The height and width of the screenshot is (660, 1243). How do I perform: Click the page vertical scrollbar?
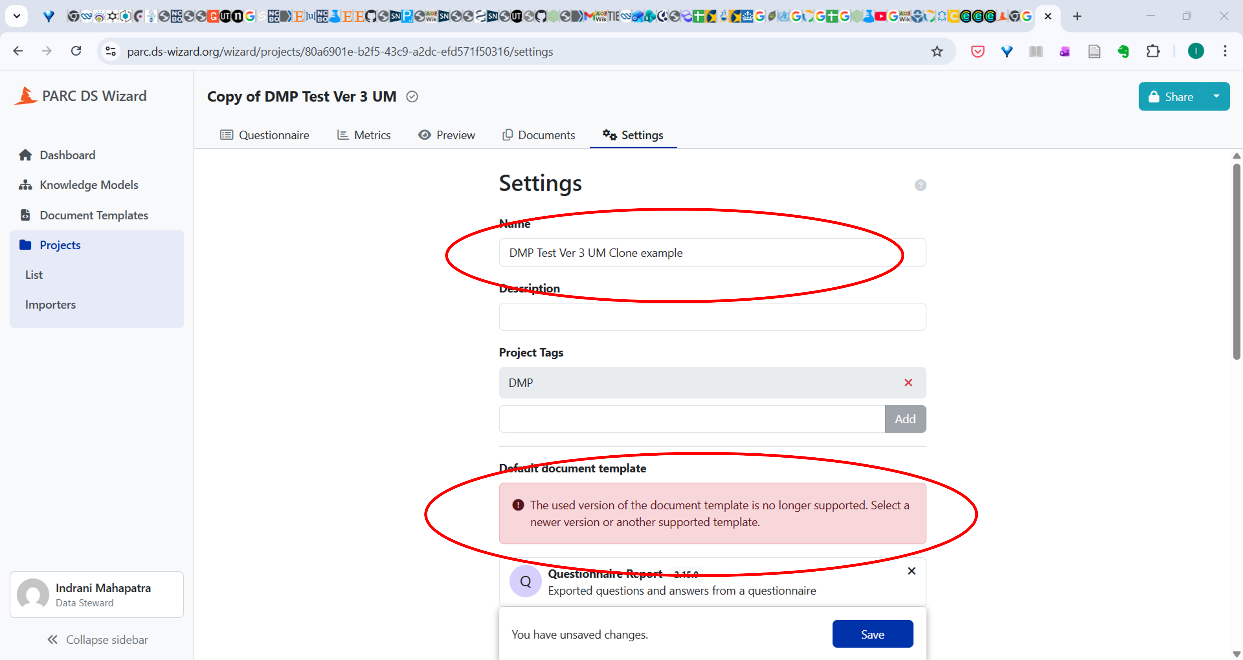pos(1236,260)
